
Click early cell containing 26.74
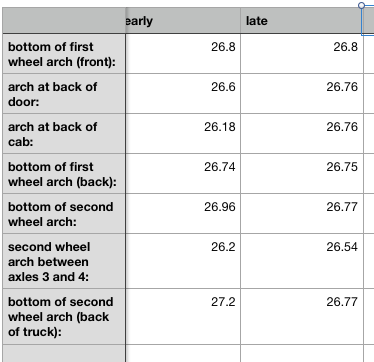[x=183, y=174]
